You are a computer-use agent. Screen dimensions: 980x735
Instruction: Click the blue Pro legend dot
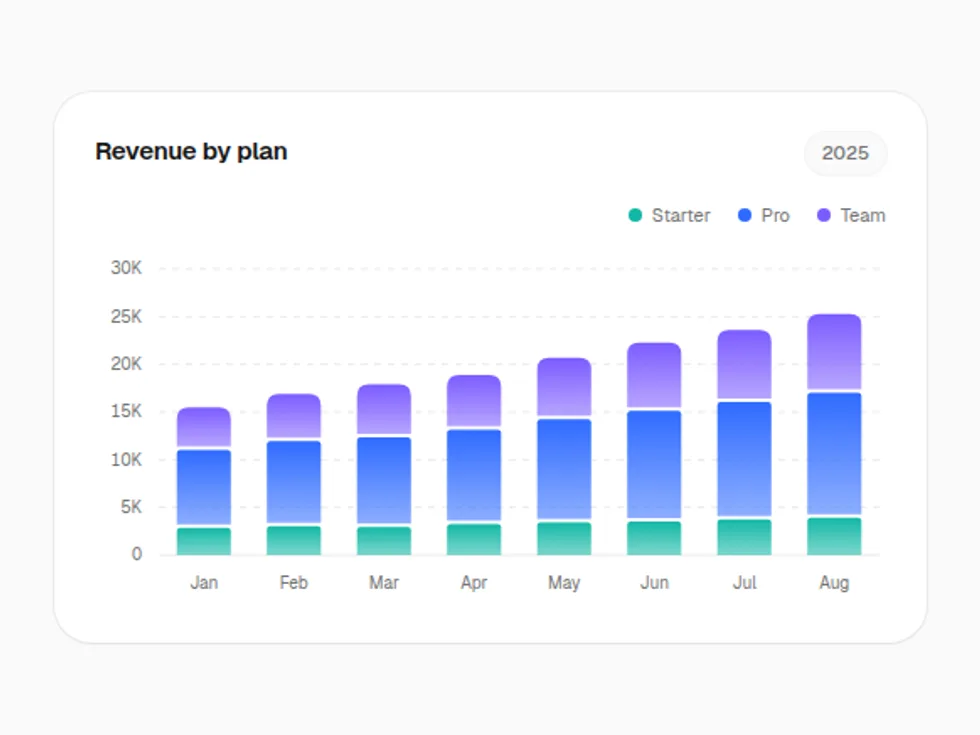[744, 215]
